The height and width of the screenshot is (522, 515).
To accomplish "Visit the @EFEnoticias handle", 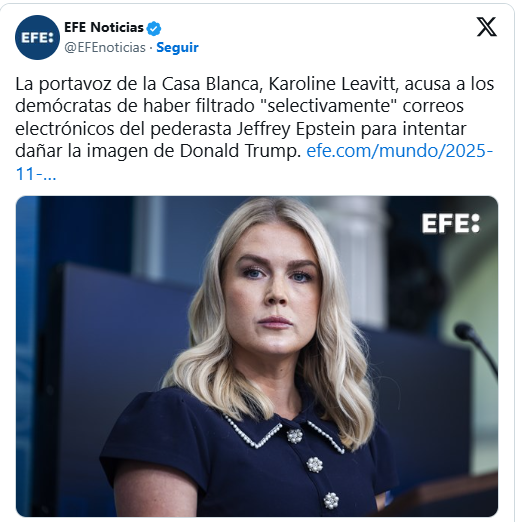I will click(105, 47).
